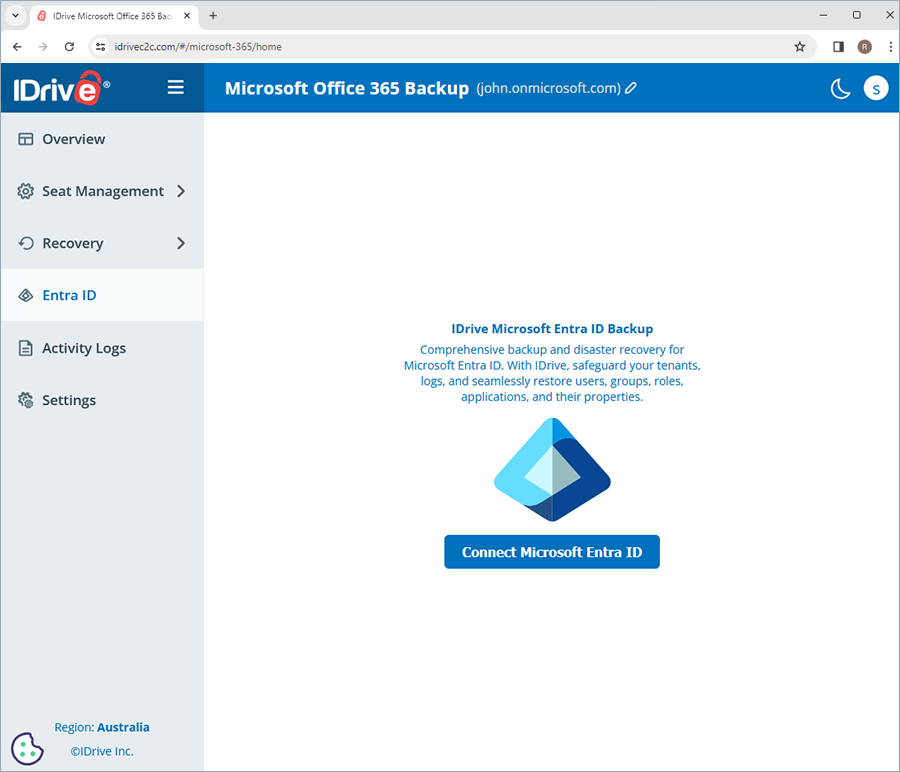900x772 pixels.
Task: Expand the Recovery chevron
Action: pyautogui.click(x=181, y=243)
